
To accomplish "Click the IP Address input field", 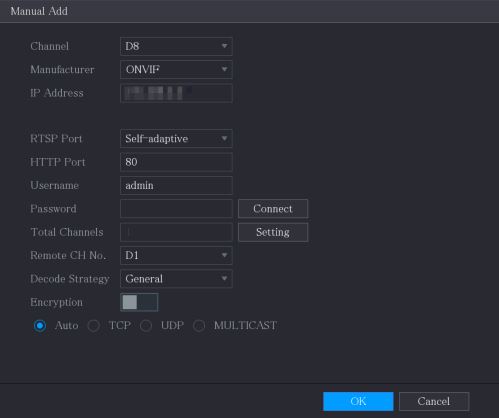I will click(x=176, y=93).
